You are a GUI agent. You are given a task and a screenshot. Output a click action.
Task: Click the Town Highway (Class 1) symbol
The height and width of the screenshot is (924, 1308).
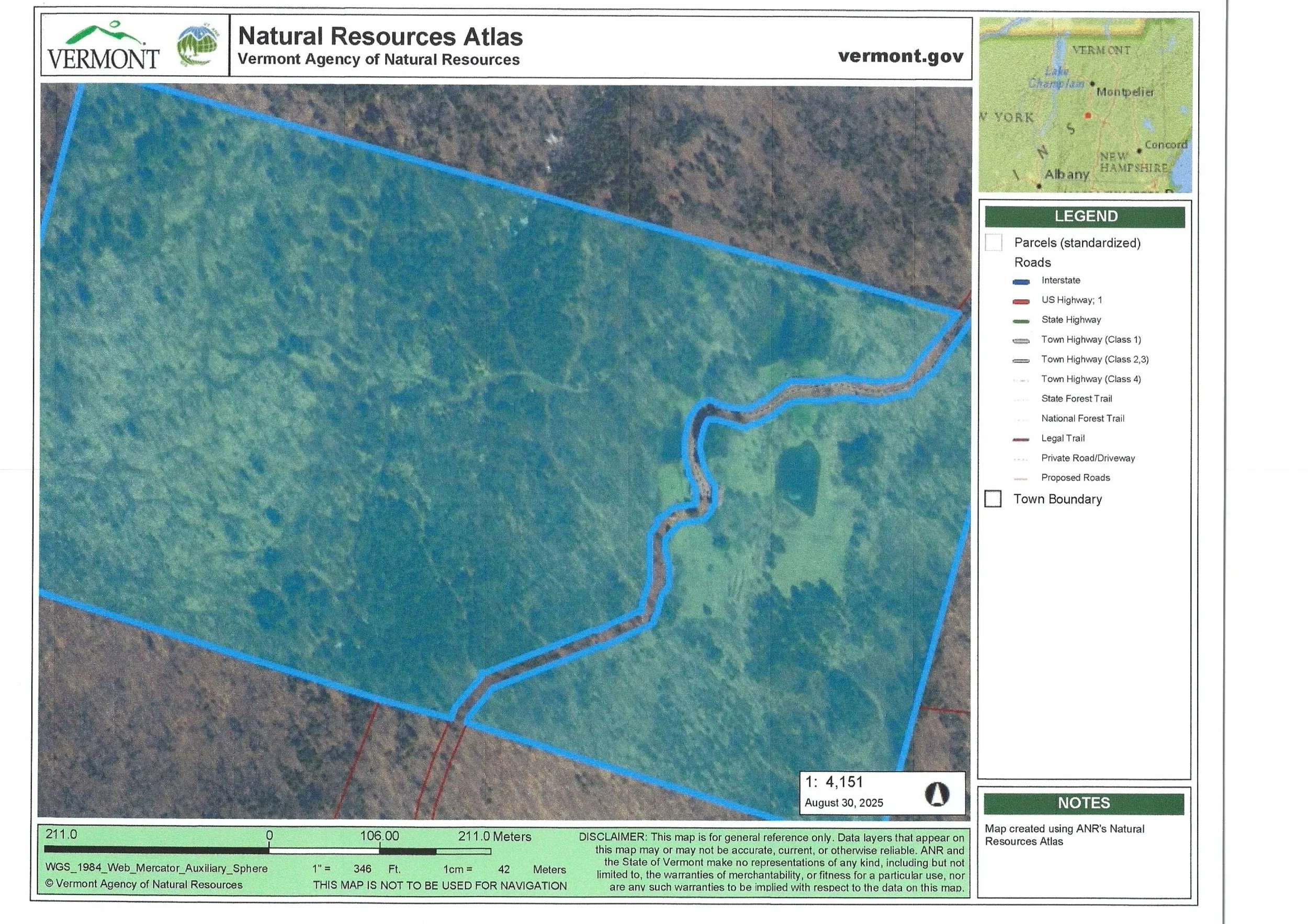pyautogui.click(x=1021, y=341)
